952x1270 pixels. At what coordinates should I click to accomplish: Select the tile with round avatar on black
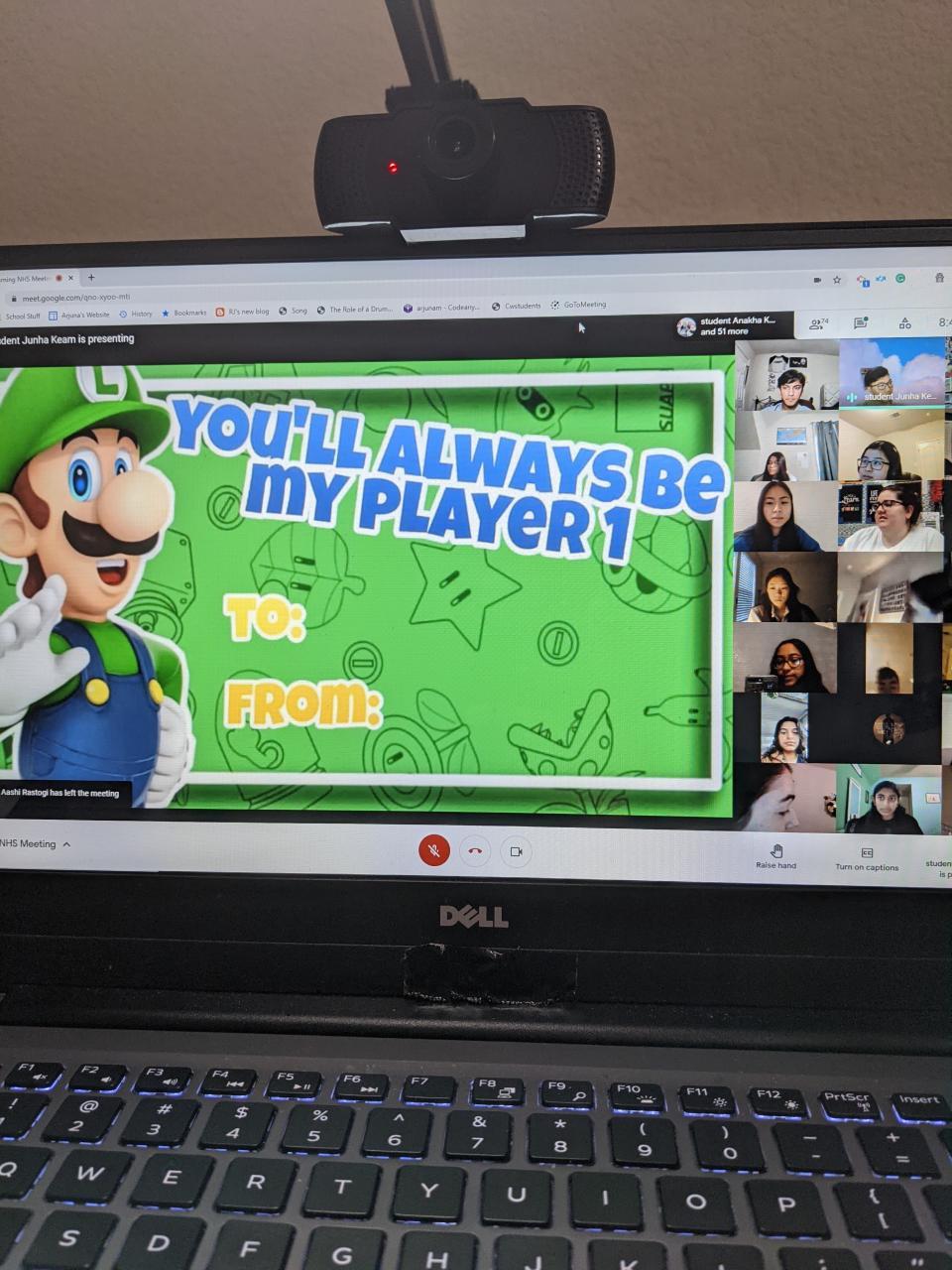[889, 728]
